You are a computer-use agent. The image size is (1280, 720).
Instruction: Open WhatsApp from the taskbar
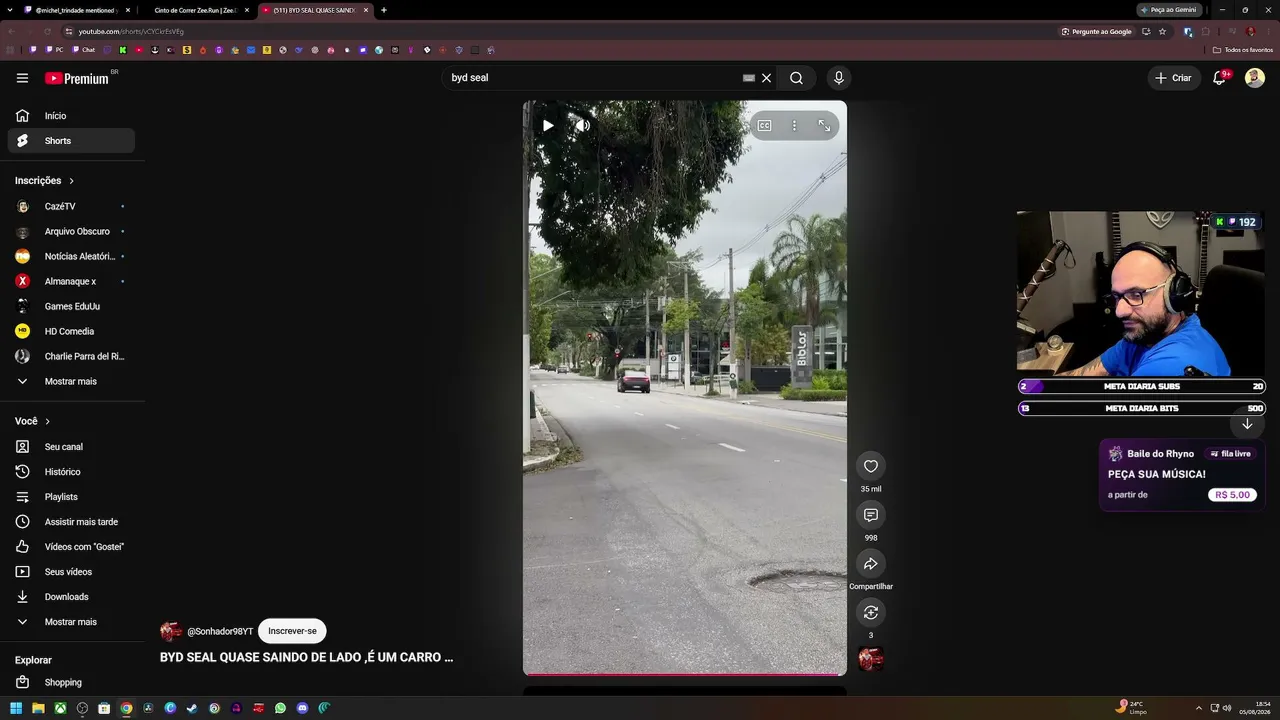pyautogui.click(x=280, y=708)
